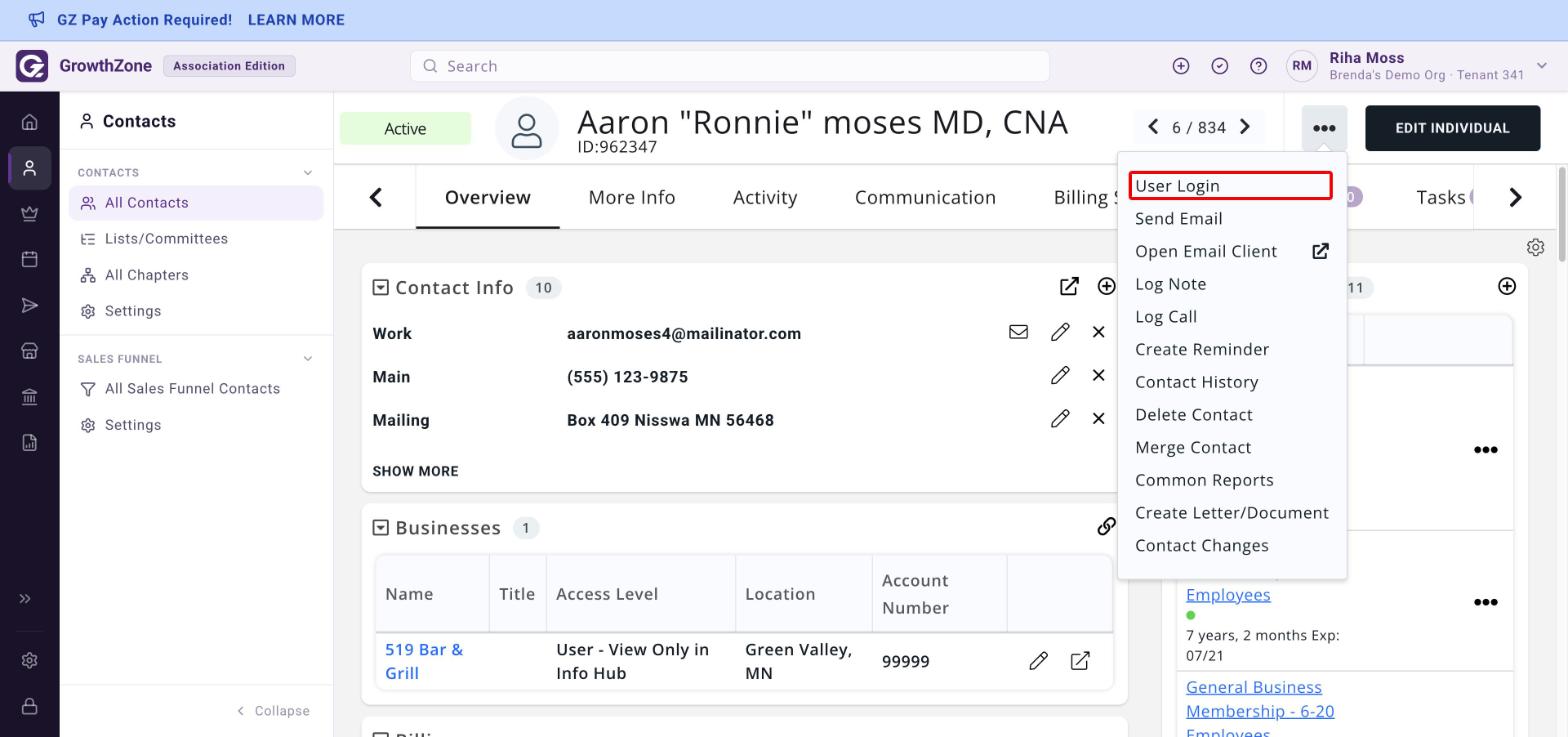Delete the Mailing address with X icon

(1098, 419)
